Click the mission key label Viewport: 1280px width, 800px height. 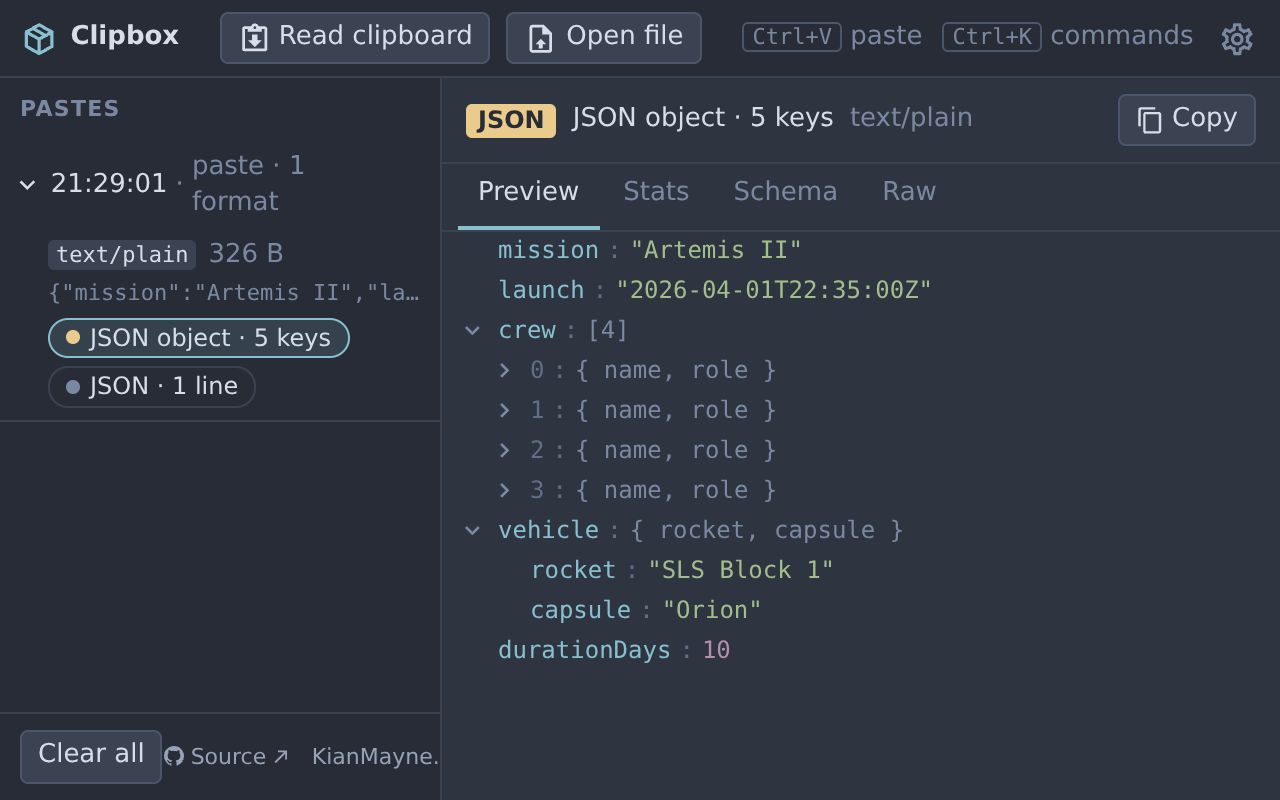tap(548, 250)
